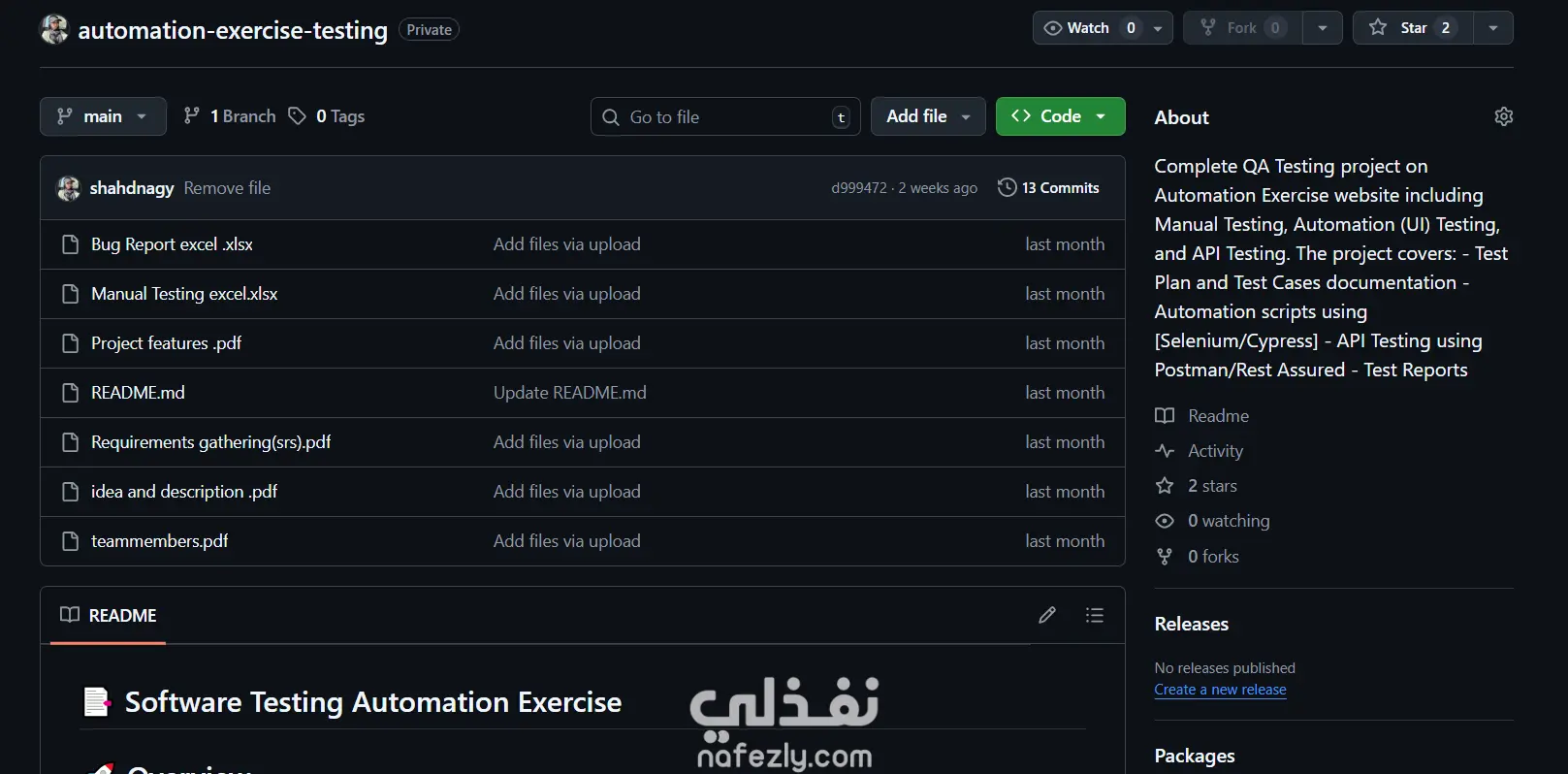Click the file icon for Manual Testing excel.xlsx
This screenshot has width=1568, height=774.
[x=70, y=294]
